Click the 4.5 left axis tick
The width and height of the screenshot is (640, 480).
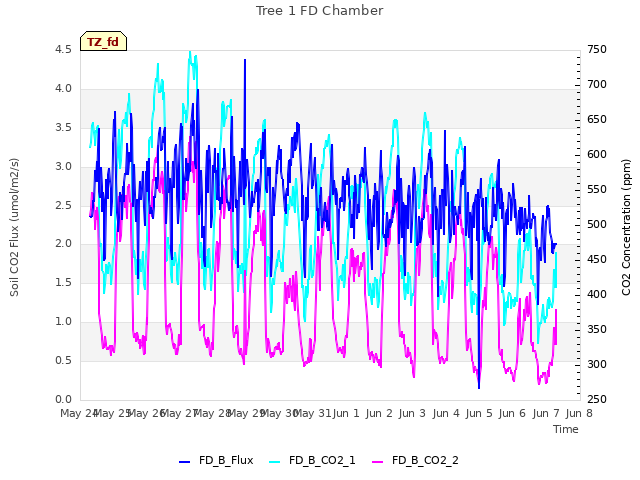pos(63,50)
